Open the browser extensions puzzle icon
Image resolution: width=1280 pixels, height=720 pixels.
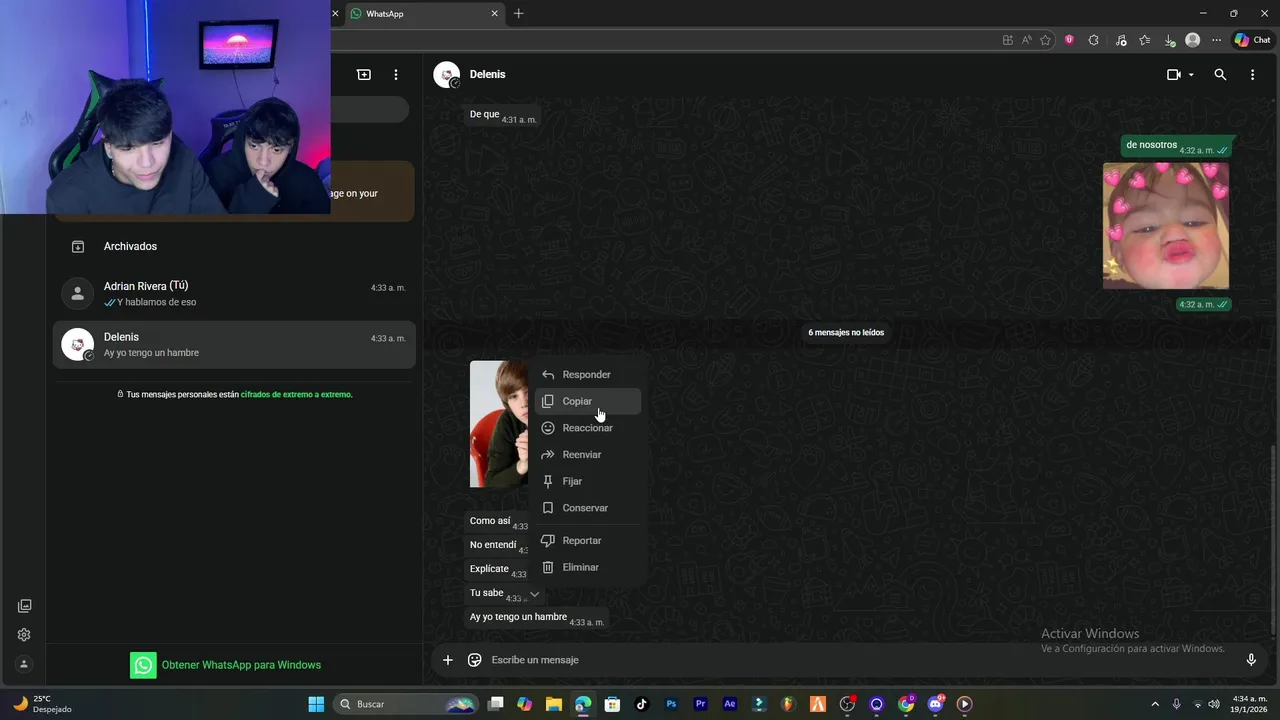pos(1093,40)
